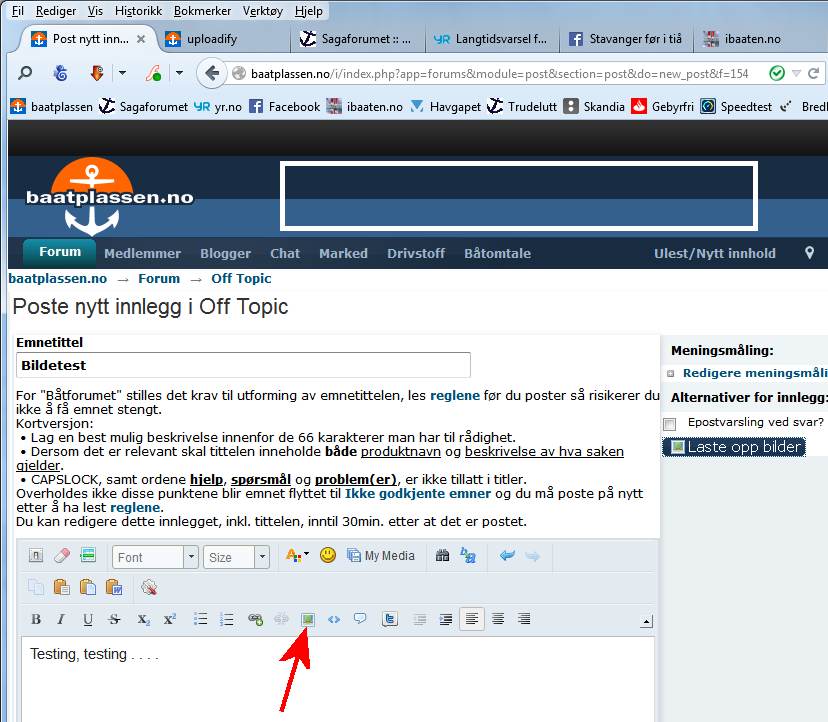Open My Media in the editor toolbar
The image size is (828, 722).
pos(380,556)
